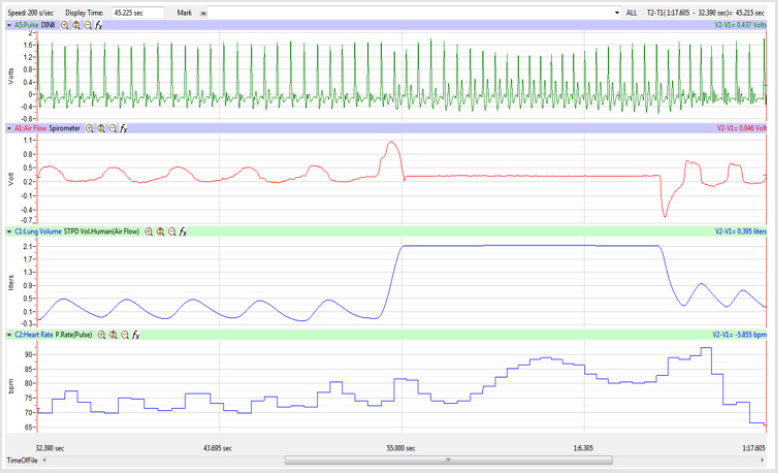The width and height of the screenshot is (778, 473).
Task: Zoom out on the Heart Rate channel
Action: [x=124, y=335]
